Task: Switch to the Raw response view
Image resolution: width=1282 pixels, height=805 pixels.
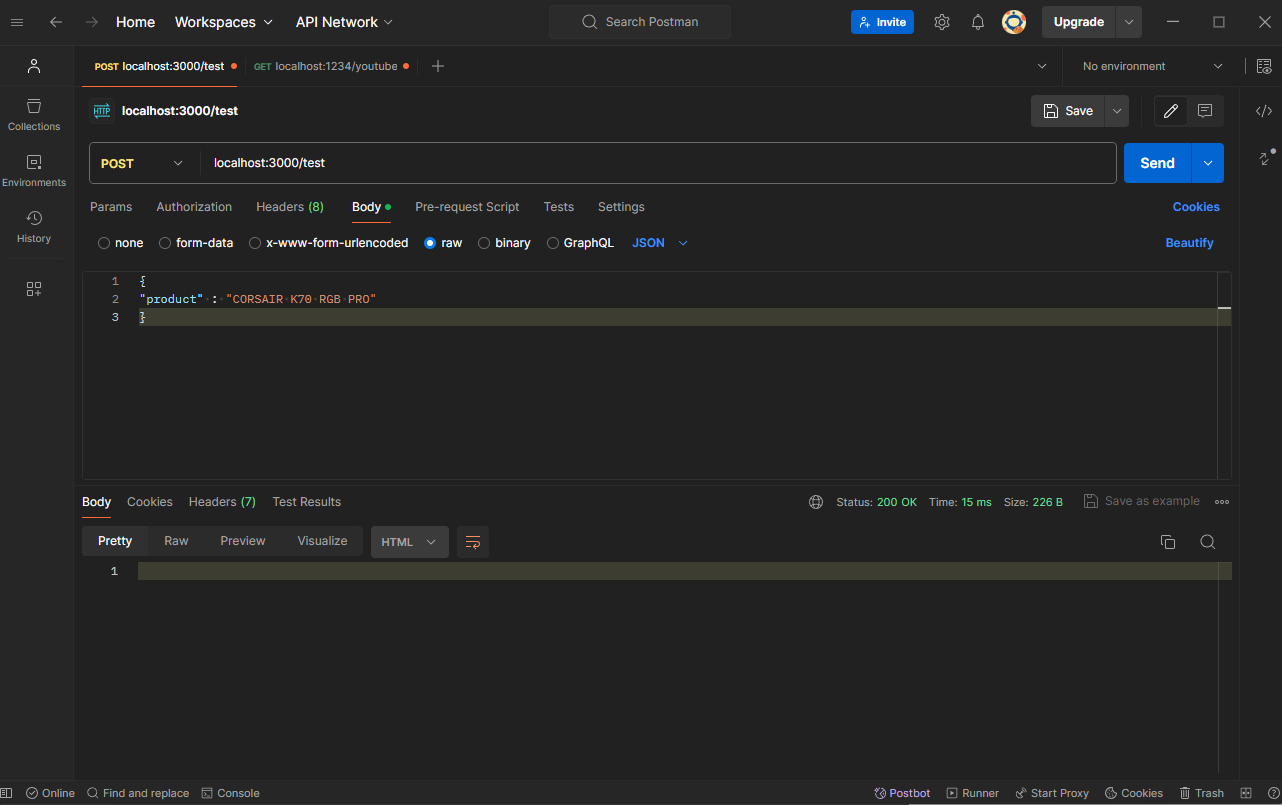Action: click(176, 541)
